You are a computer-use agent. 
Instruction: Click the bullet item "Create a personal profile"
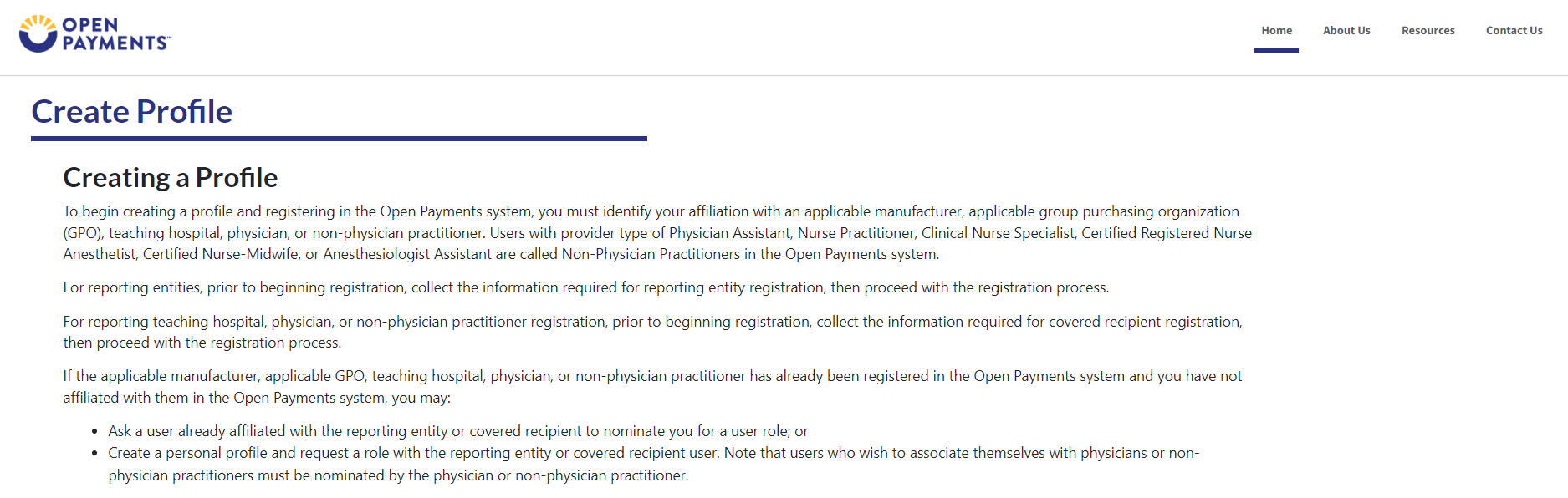[x=652, y=454]
